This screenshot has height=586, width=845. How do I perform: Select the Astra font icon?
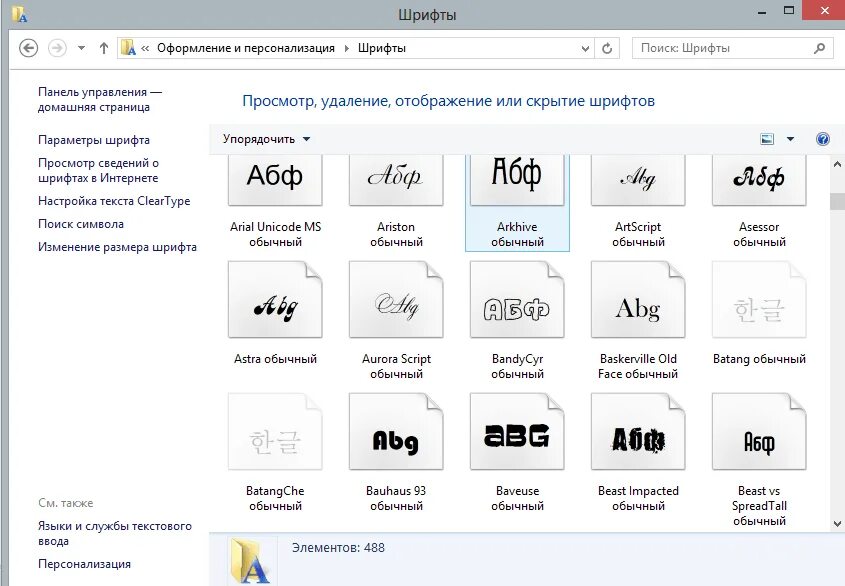point(275,300)
